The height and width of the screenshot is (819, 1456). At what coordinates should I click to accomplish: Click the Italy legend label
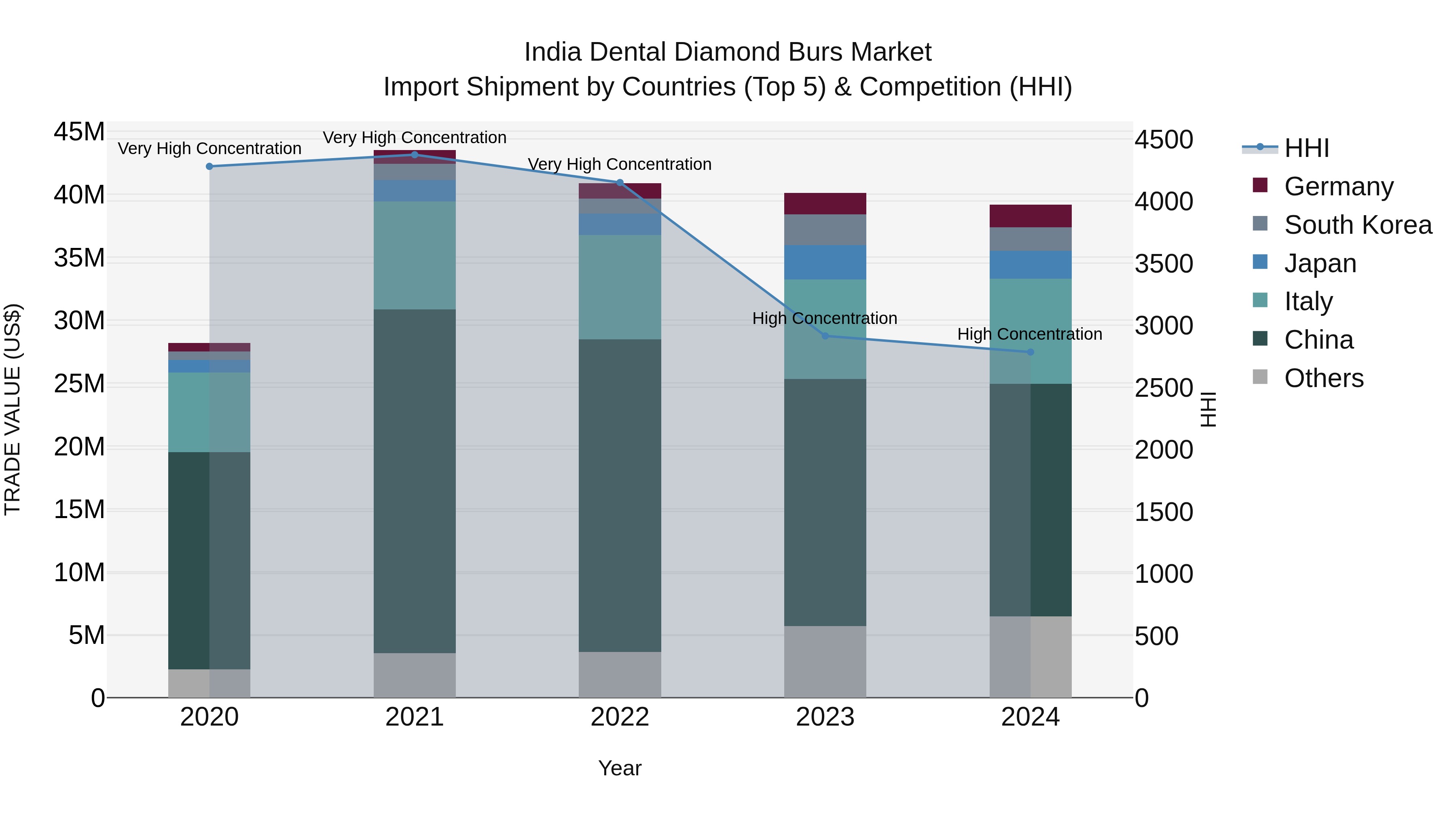(x=1308, y=301)
